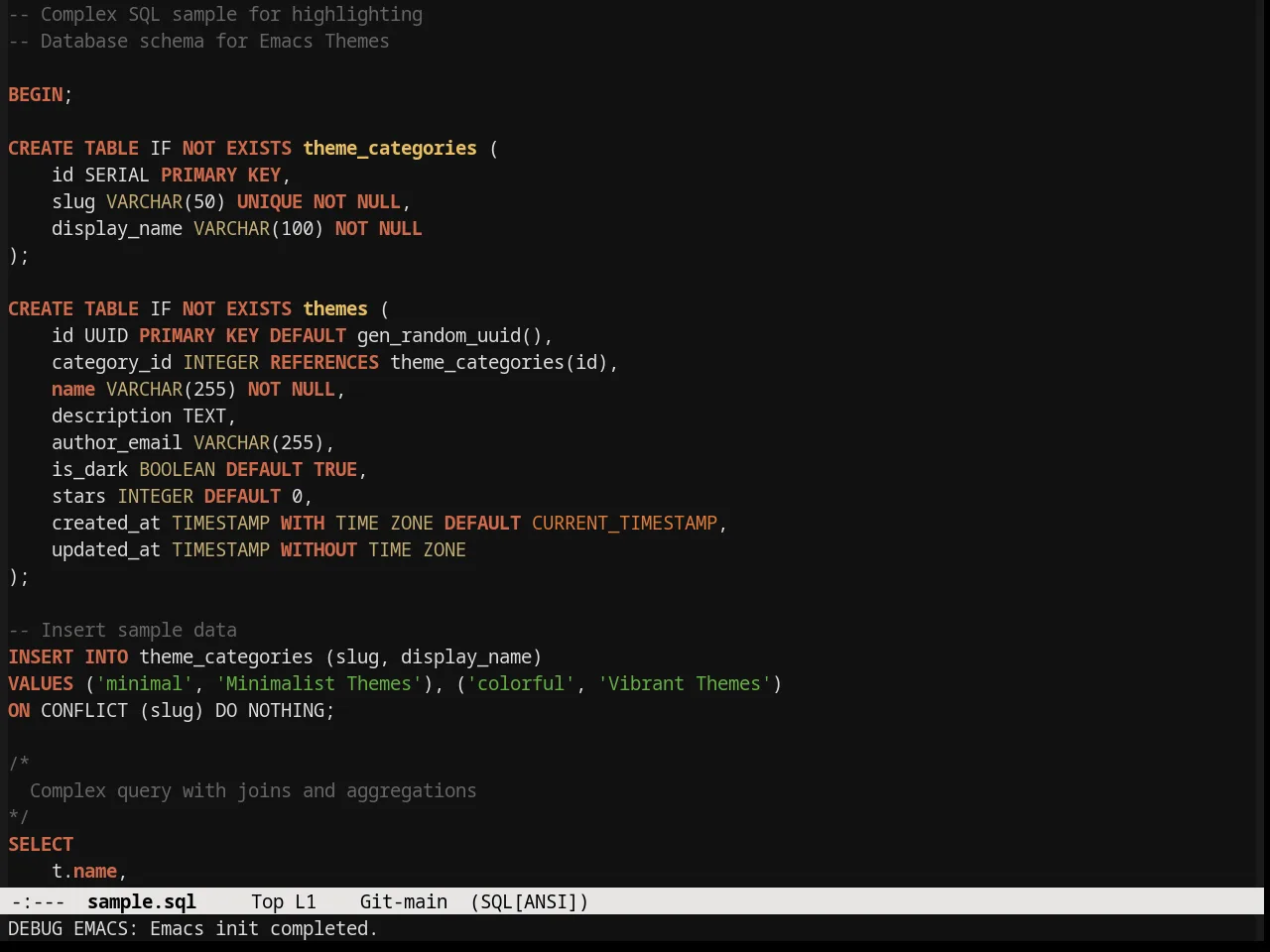This screenshot has height=952, width=1270.
Task: Click the echo area message 'Emacs init completed'
Action: 263,928
